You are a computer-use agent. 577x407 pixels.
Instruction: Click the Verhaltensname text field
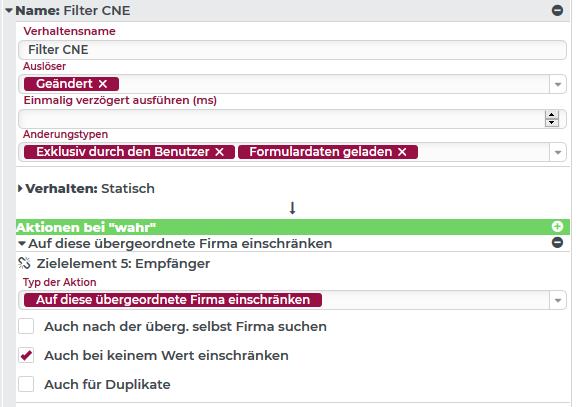click(292, 50)
